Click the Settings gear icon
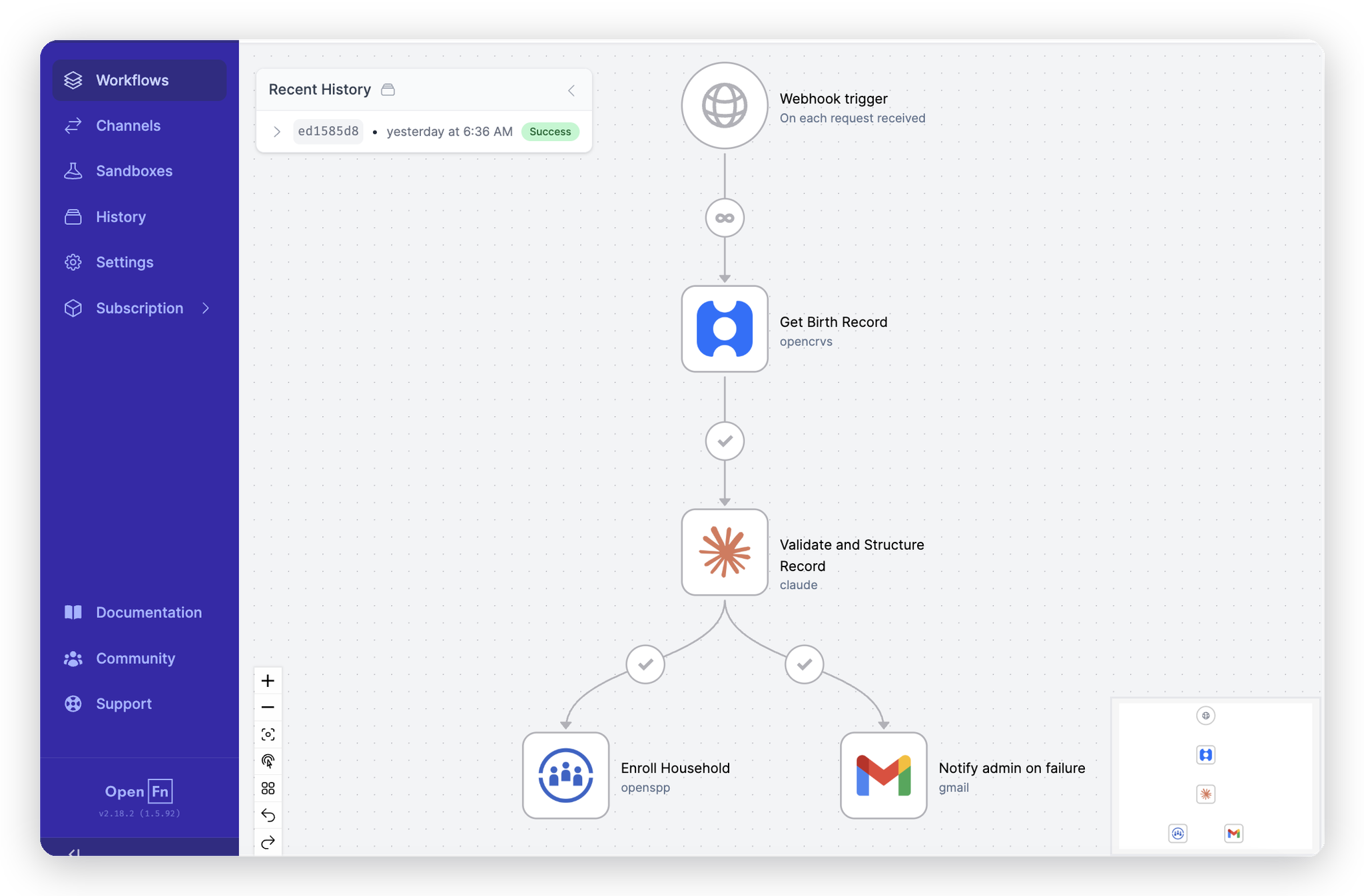The width and height of the screenshot is (1364, 896). pos(73,262)
